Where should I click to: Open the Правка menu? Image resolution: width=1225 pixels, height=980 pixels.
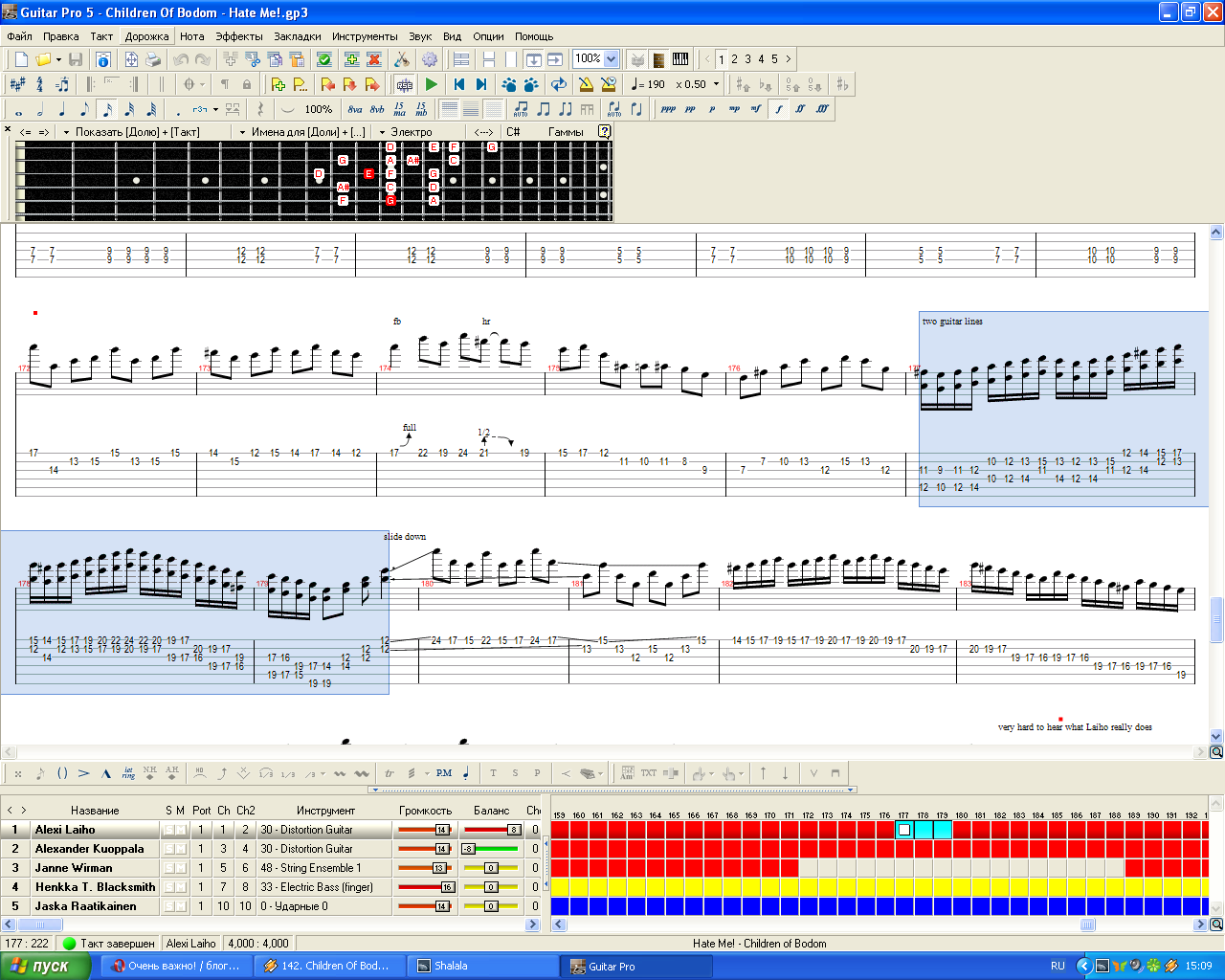click(x=61, y=36)
